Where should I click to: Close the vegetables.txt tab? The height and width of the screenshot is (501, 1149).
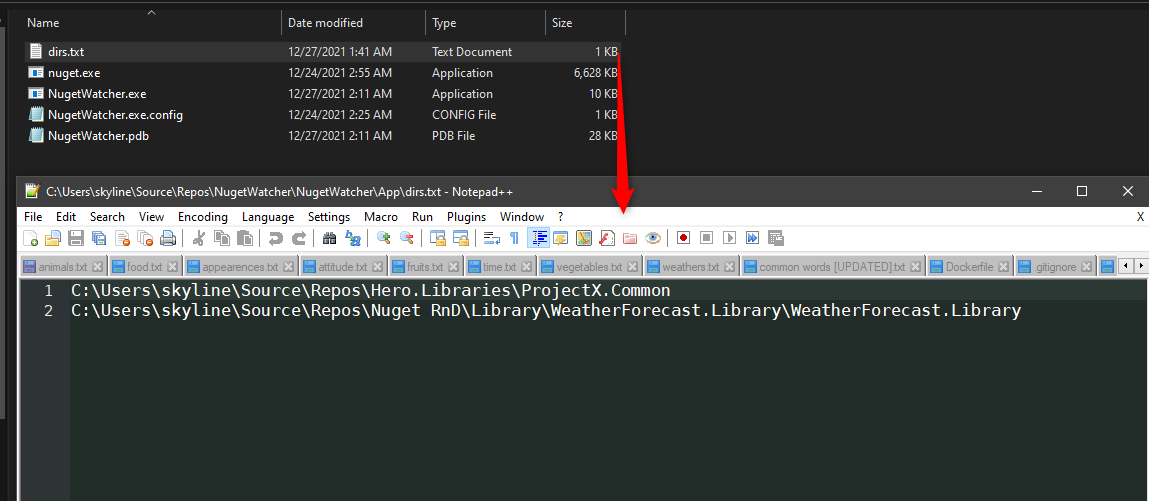[632, 267]
